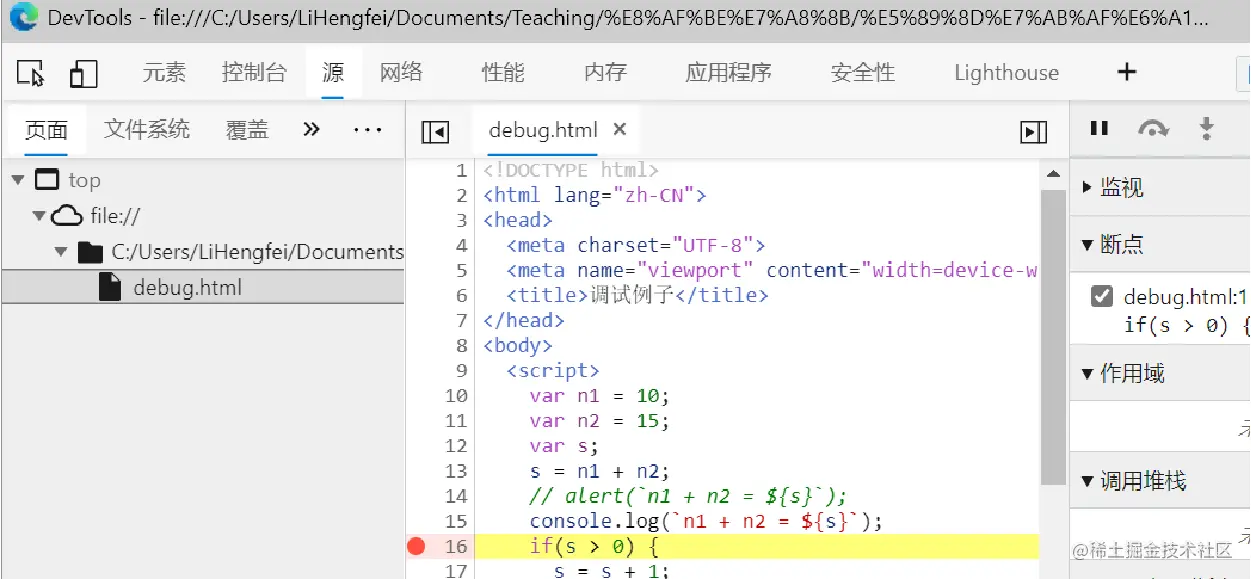
Task: Switch to the 覆盖 navigator tab
Action: point(247,130)
